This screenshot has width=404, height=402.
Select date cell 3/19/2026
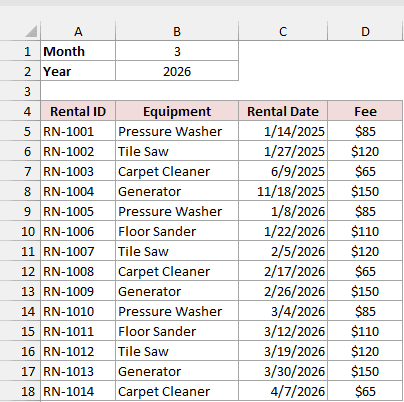point(283,351)
